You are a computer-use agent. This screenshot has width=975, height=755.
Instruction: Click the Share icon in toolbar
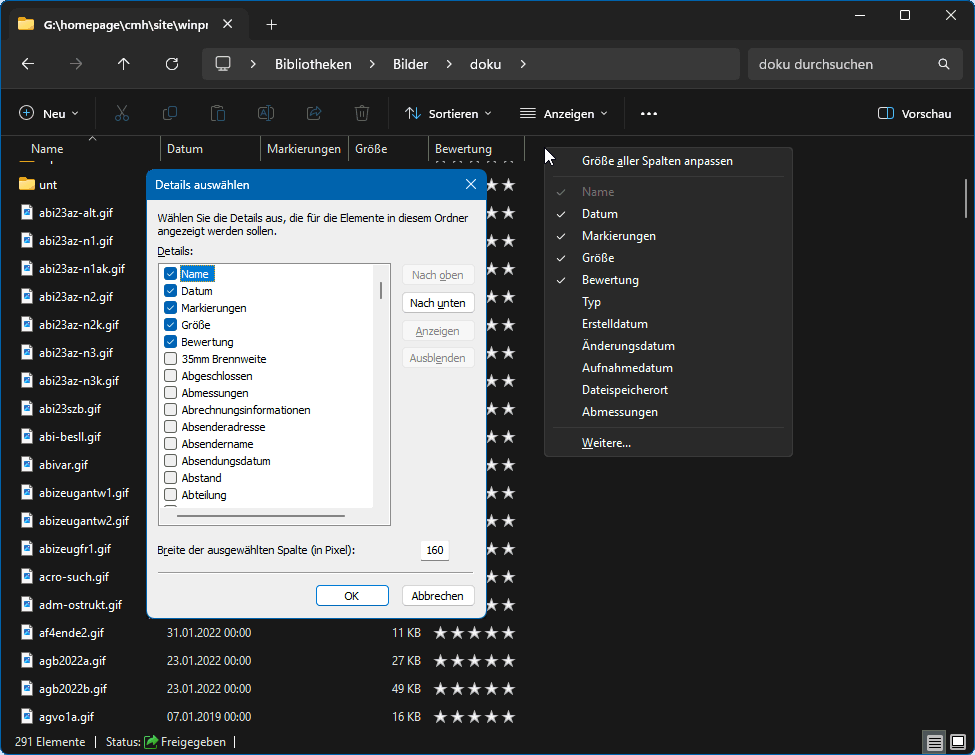tap(314, 114)
